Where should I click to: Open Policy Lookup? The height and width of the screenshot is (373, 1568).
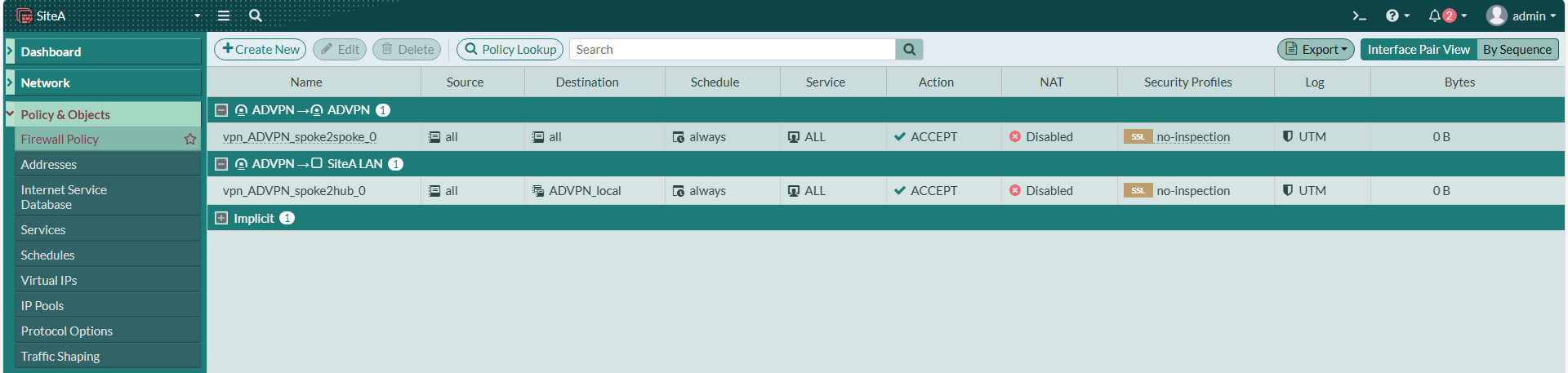tap(510, 50)
